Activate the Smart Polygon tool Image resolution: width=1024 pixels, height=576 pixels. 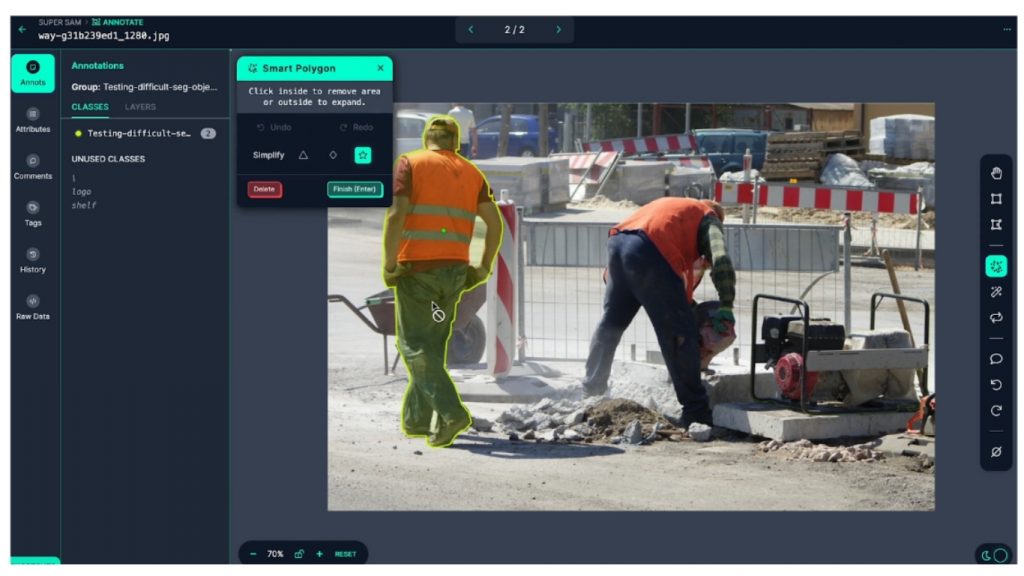coord(995,267)
